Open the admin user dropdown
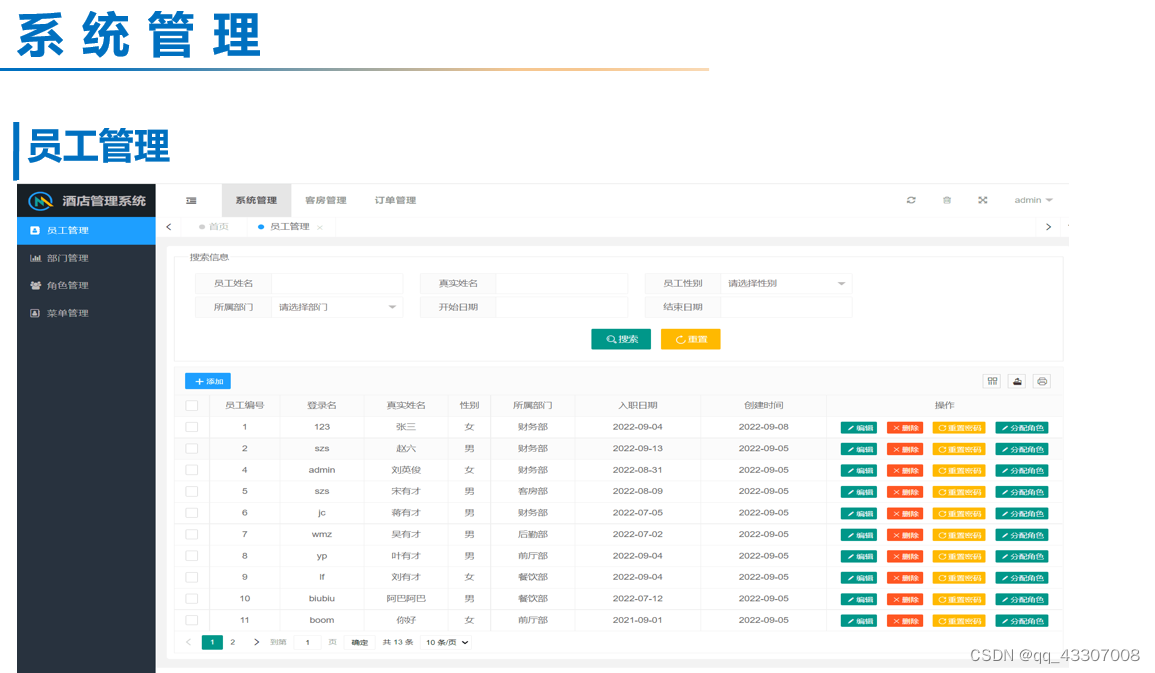Image resolution: width=1155 pixels, height=673 pixels. [x=1033, y=200]
